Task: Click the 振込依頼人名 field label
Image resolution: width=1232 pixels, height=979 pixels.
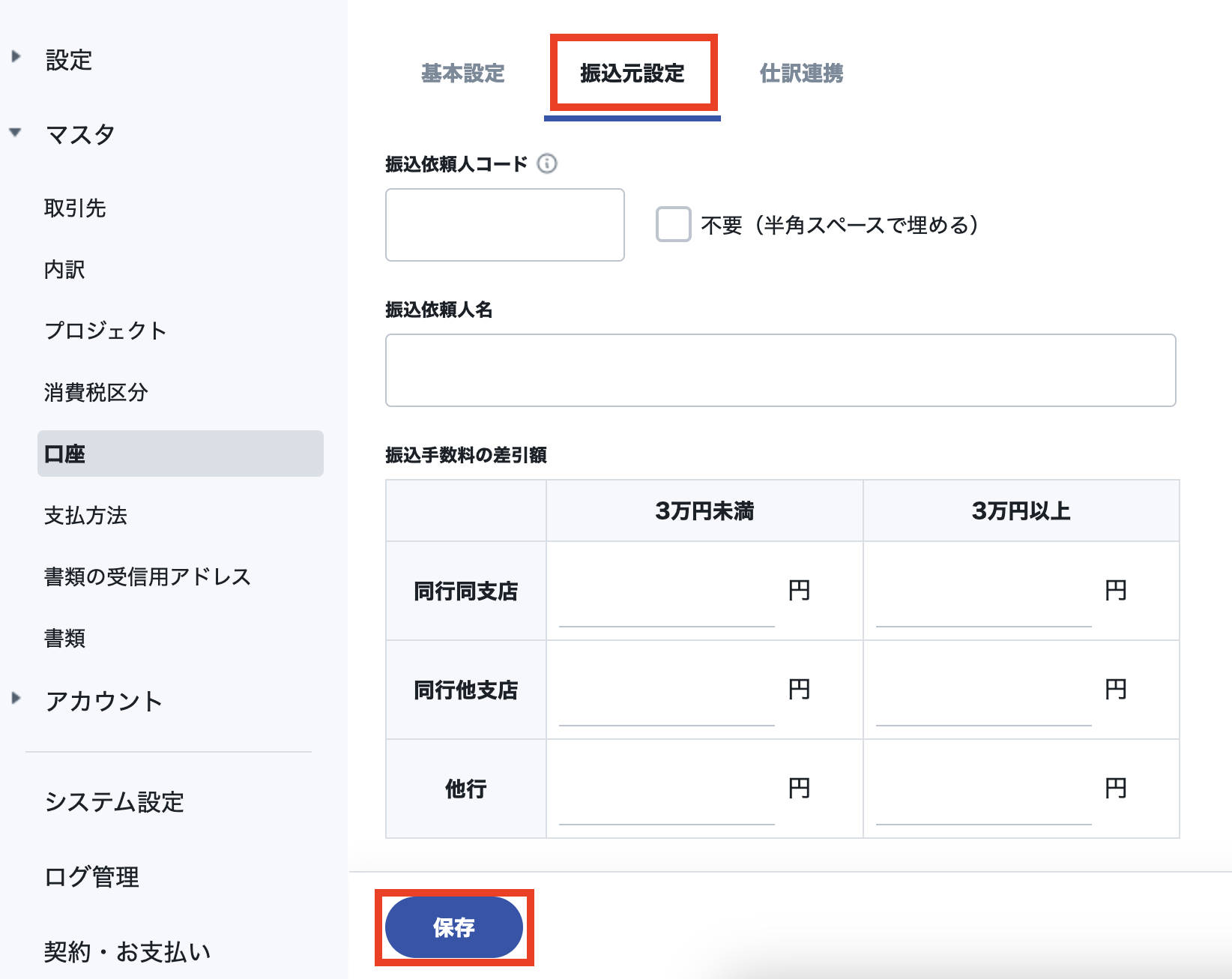Action: pos(439,310)
